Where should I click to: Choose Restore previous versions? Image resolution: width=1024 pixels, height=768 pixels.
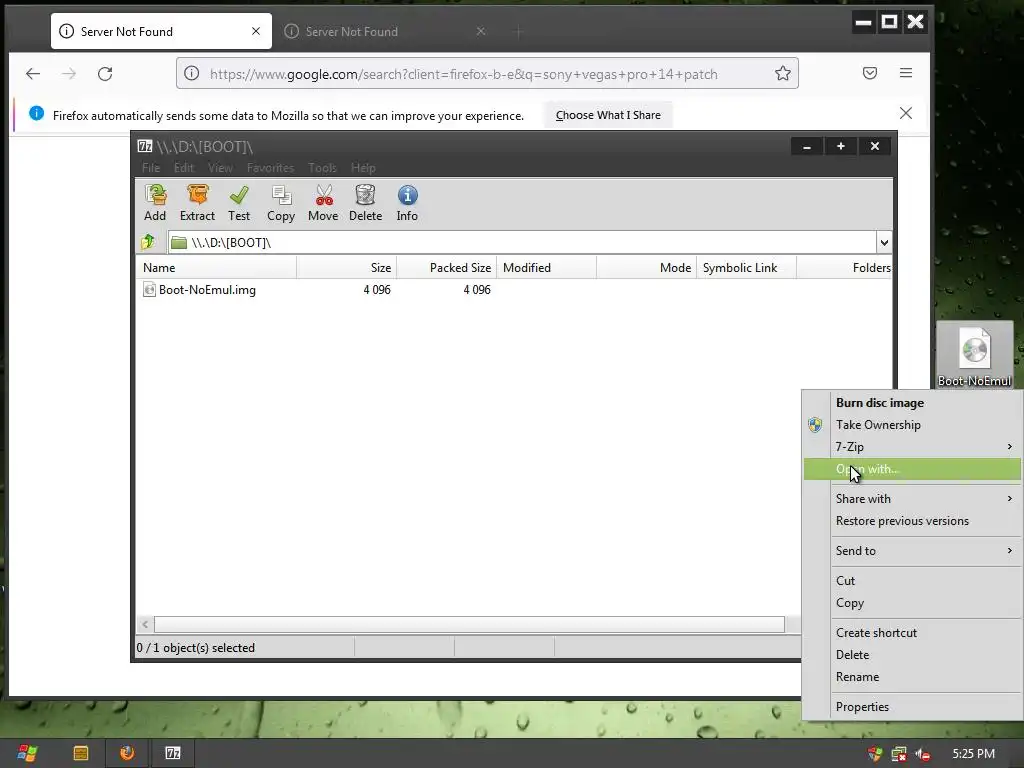(912, 520)
